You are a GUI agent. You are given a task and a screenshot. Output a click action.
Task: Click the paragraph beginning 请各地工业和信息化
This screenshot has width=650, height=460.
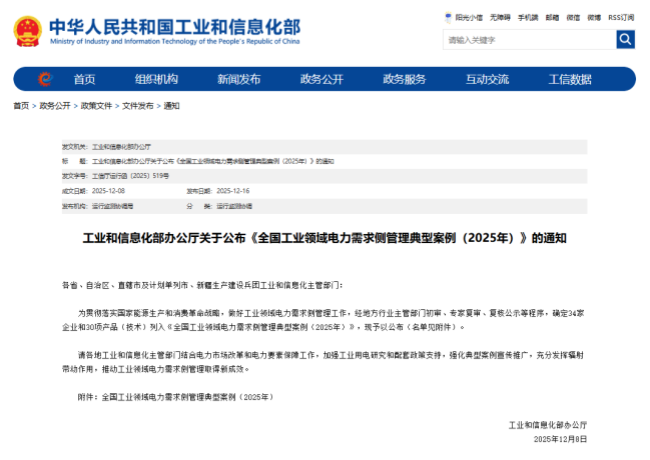323,362
